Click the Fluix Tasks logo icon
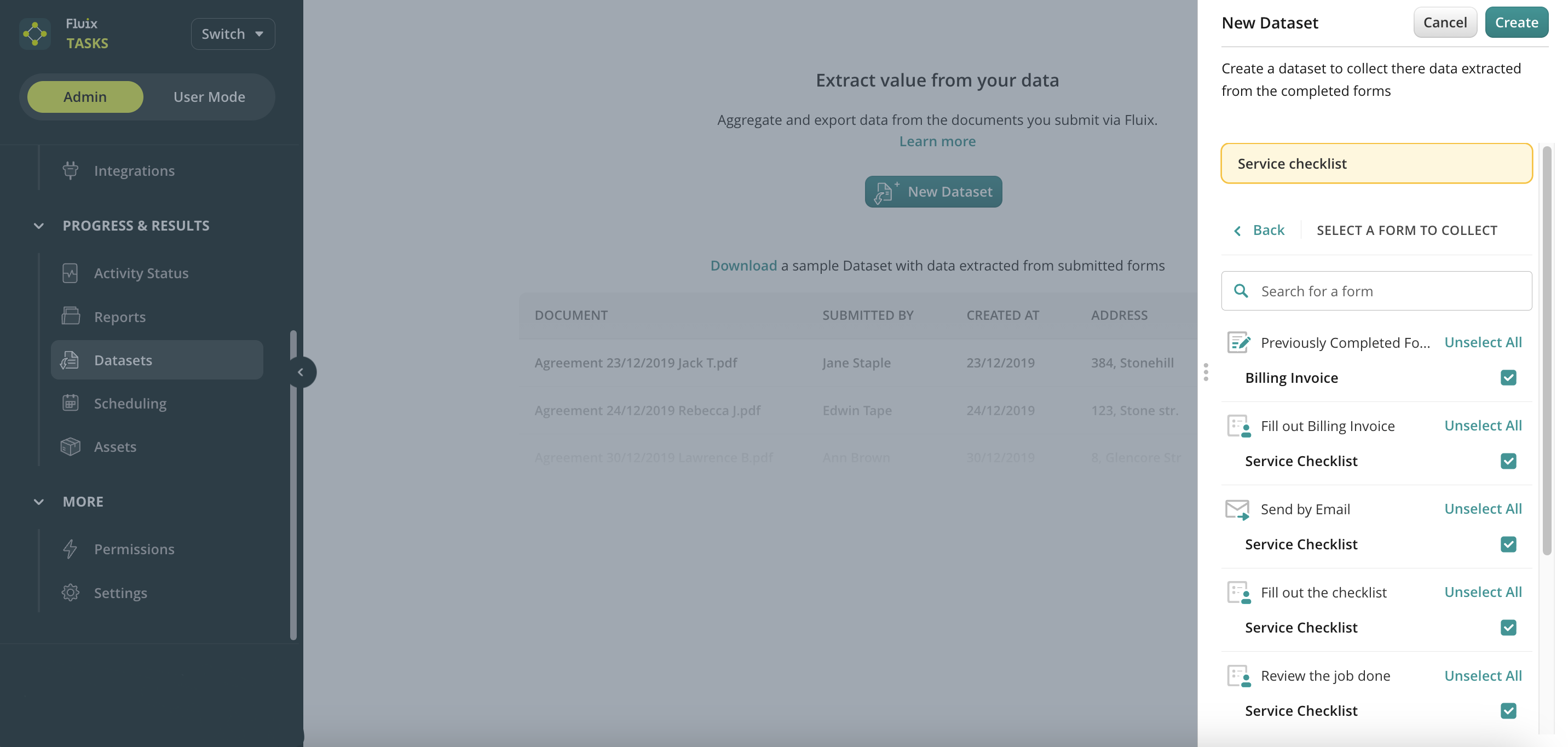 pos(34,33)
